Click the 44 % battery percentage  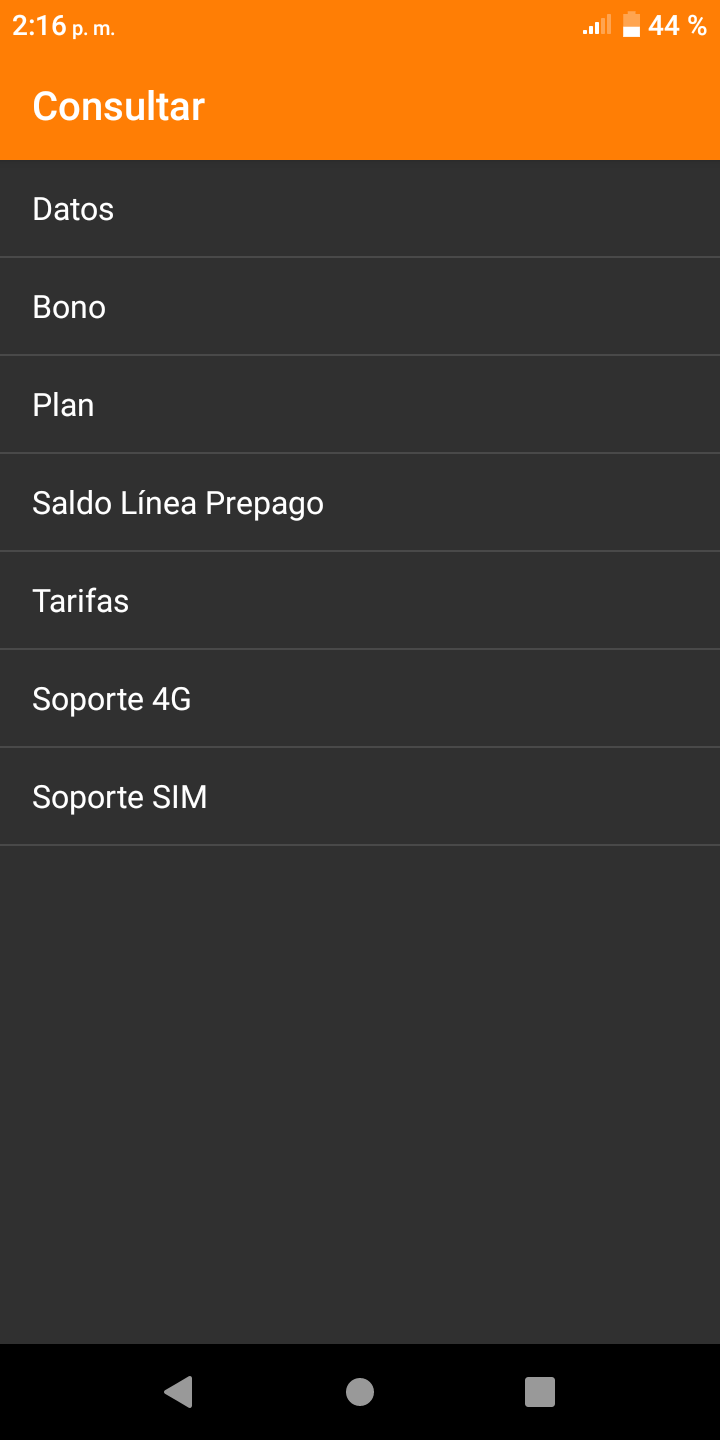click(x=677, y=26)
